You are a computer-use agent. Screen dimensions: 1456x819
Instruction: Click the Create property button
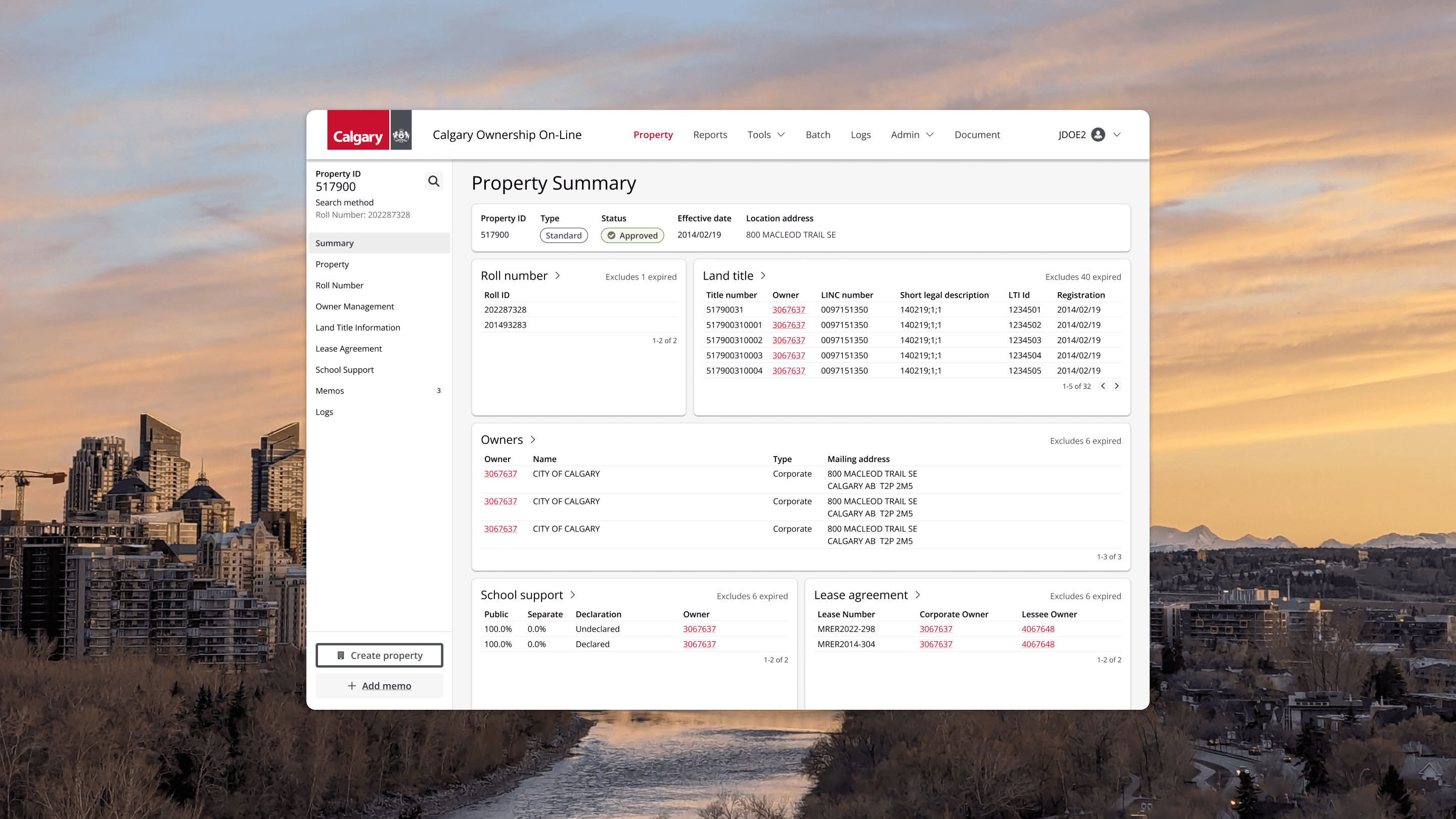coord(379,655)
